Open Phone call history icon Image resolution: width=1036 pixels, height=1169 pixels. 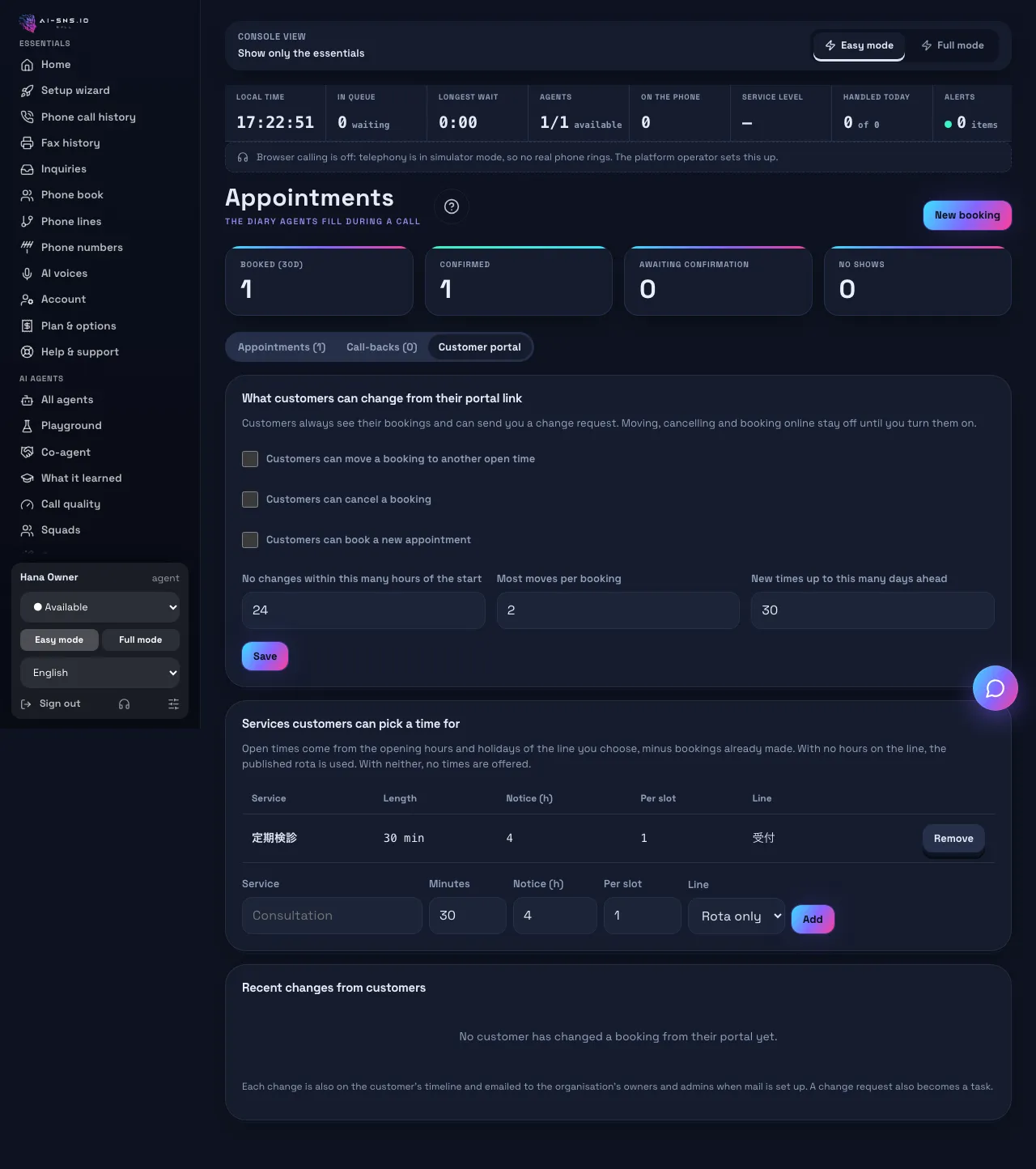(27, 117)
